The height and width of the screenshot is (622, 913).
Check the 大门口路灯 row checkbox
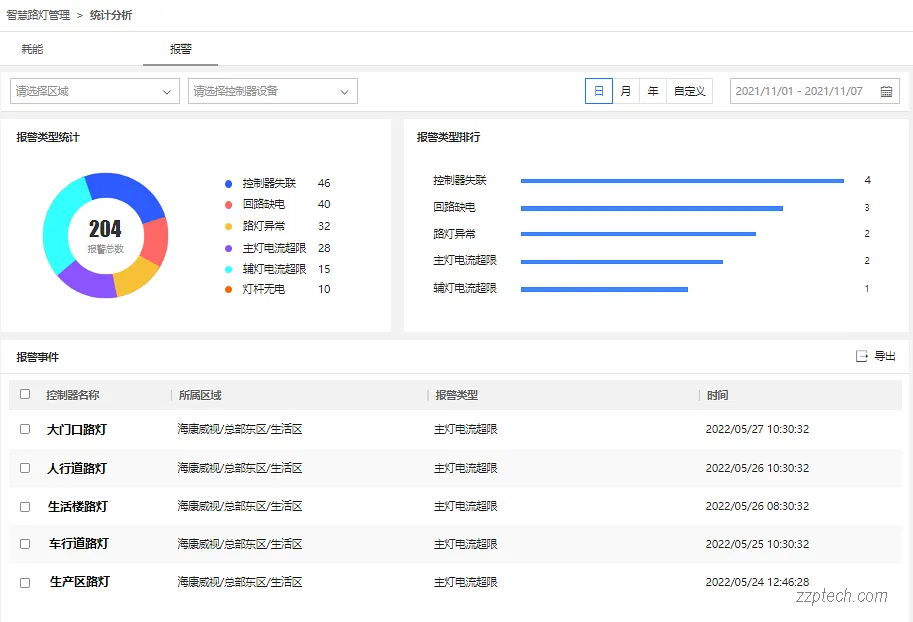click(x=25, y=430)
